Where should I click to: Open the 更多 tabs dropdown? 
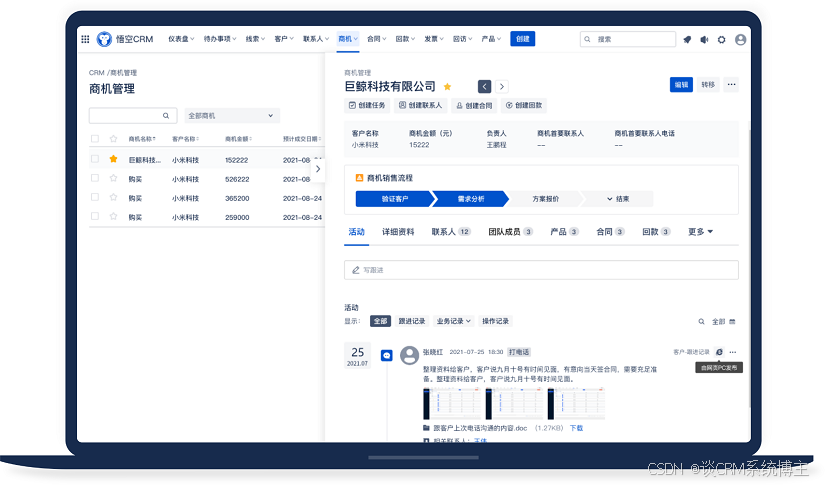point(700,232)
